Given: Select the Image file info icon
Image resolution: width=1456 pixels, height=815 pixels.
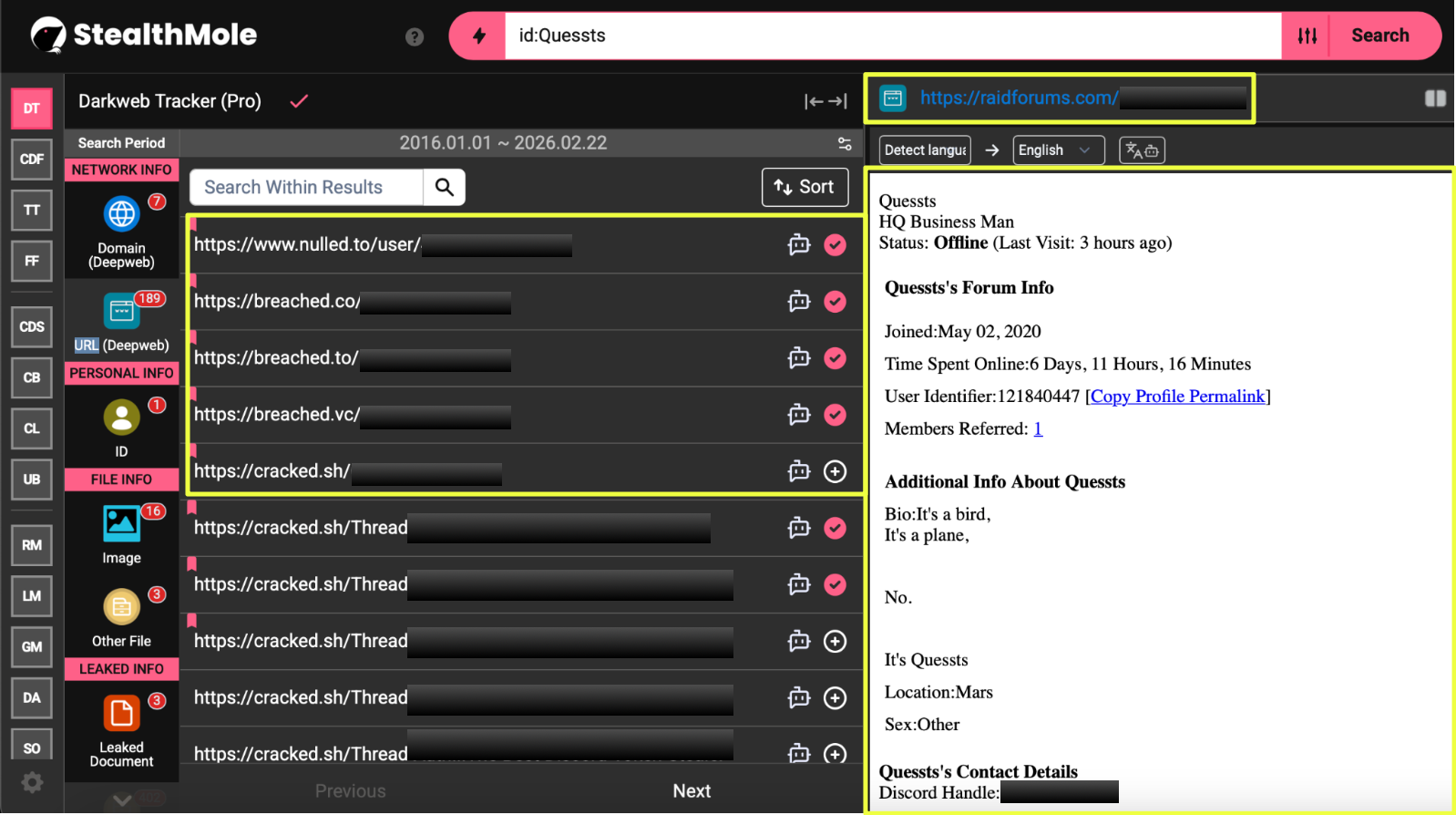Looking at the screenshot, I should click(121, 524).
